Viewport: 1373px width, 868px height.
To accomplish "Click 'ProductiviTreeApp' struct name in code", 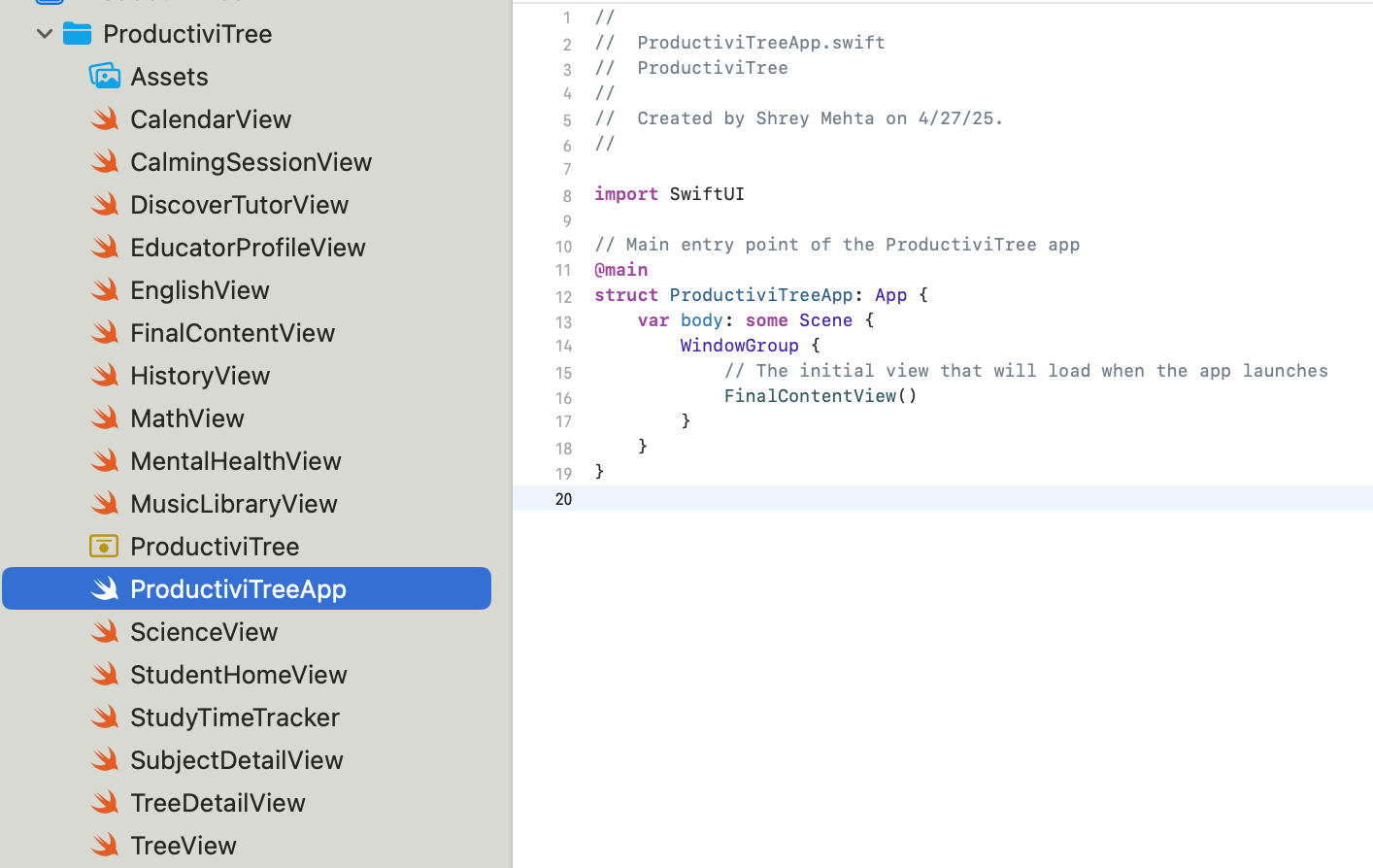I will coord(761,294).
